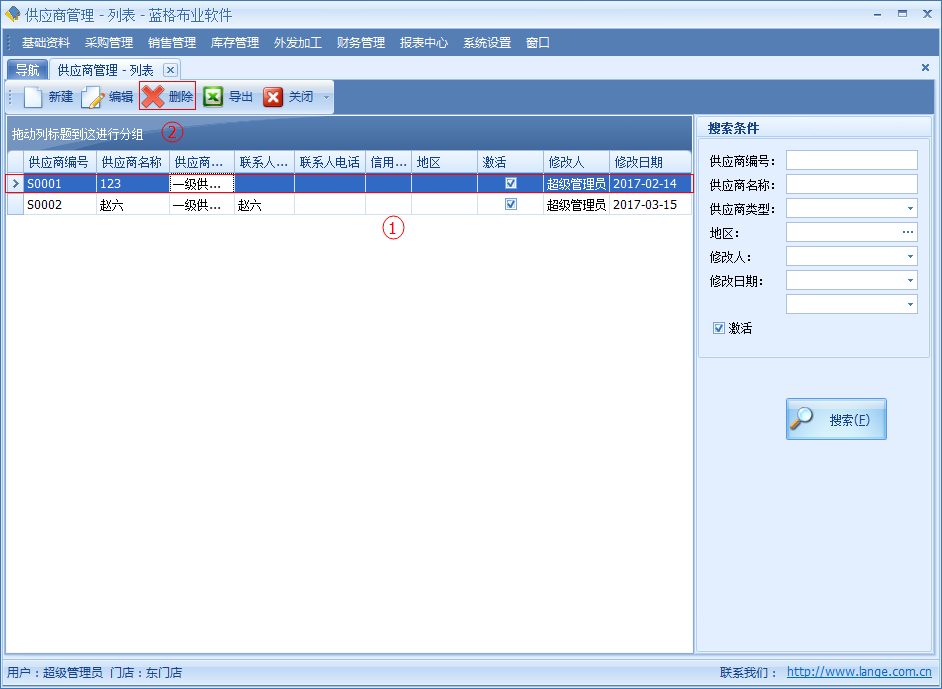Viewport: 942px width, 689px height.
Task: Sort by 修改日期 column header
Action: tap(650, 162)
